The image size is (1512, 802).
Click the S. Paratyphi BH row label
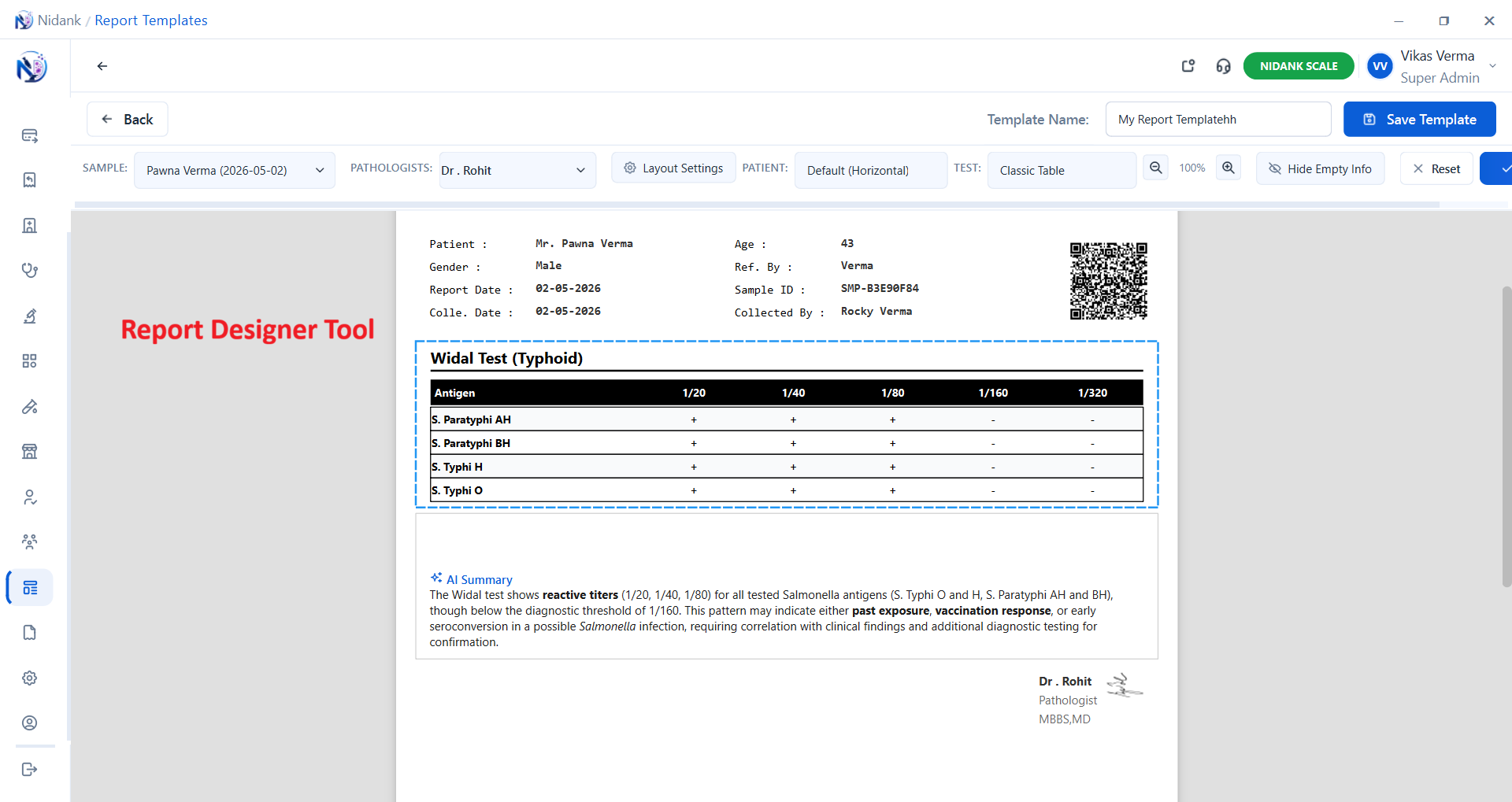(471, 444)
